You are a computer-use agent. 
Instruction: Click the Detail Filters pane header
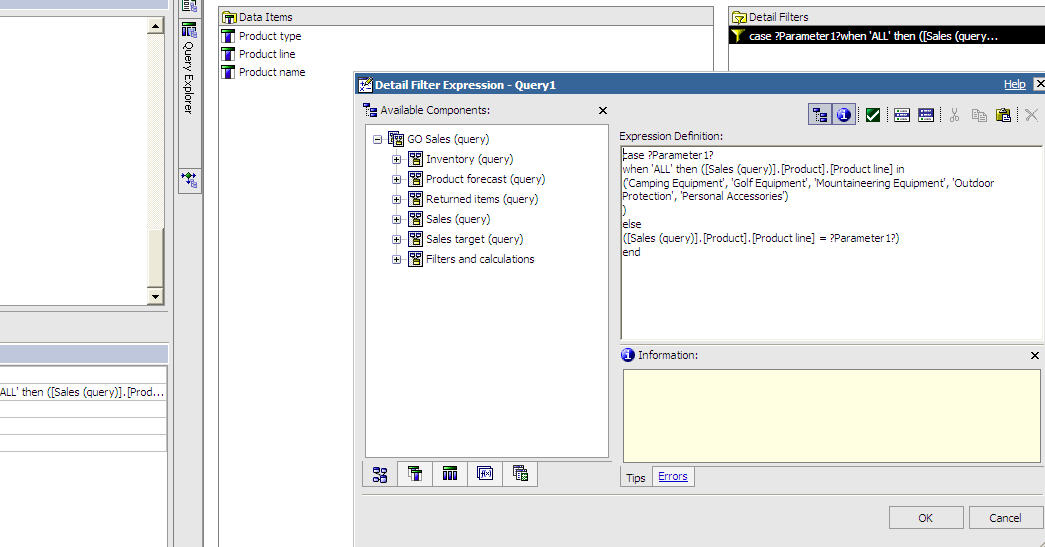point(886,17)
